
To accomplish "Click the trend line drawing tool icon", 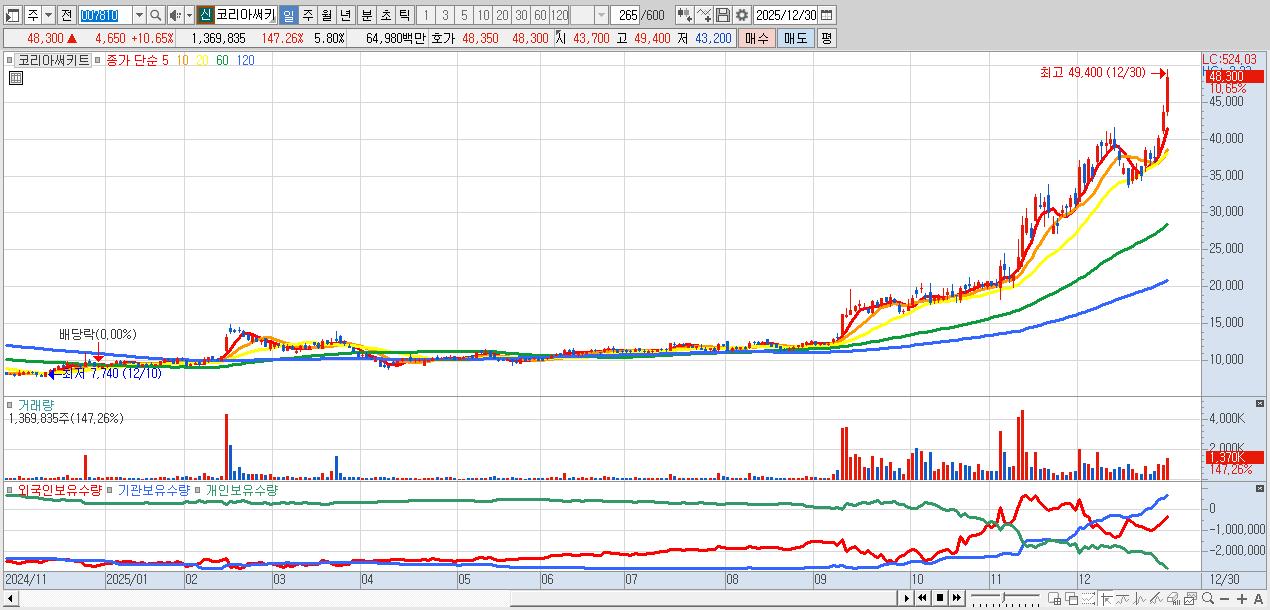I will pos(1157,598).
